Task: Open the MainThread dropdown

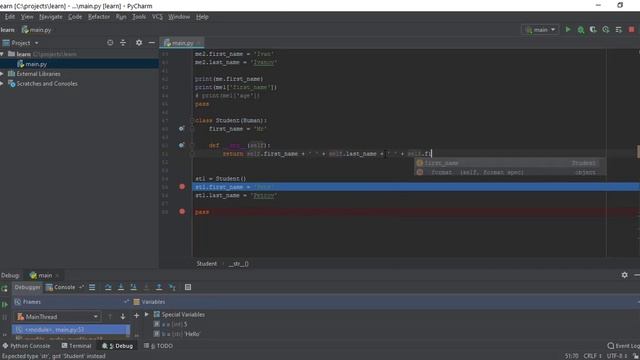Action: [58, 316]
